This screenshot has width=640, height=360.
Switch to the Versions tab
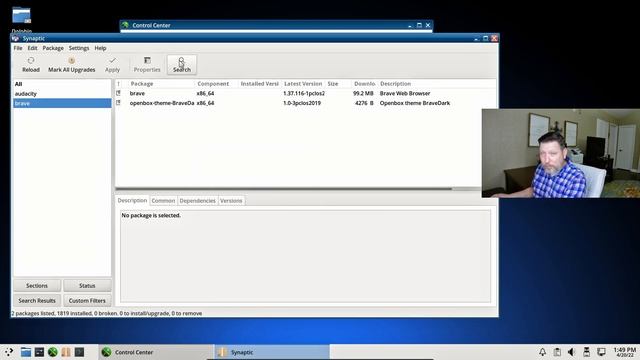(x=231, y=201)
